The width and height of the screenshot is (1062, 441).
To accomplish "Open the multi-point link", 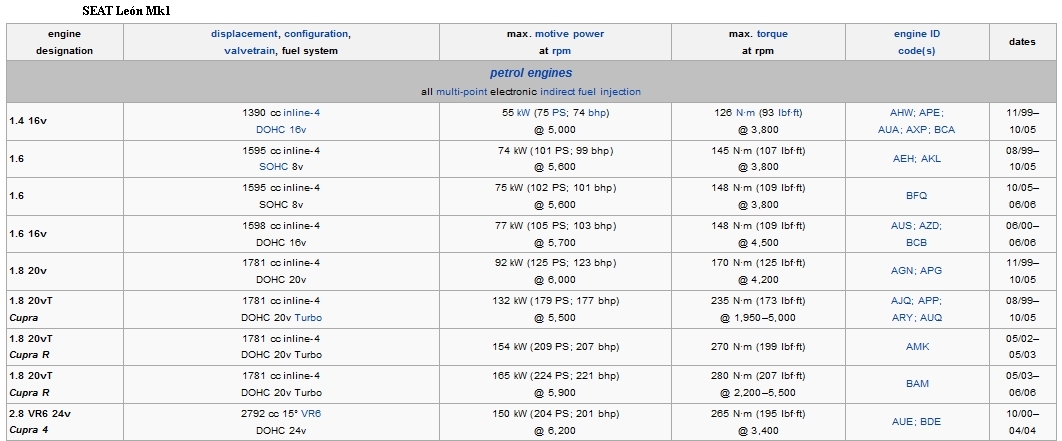I will [461, 91].
